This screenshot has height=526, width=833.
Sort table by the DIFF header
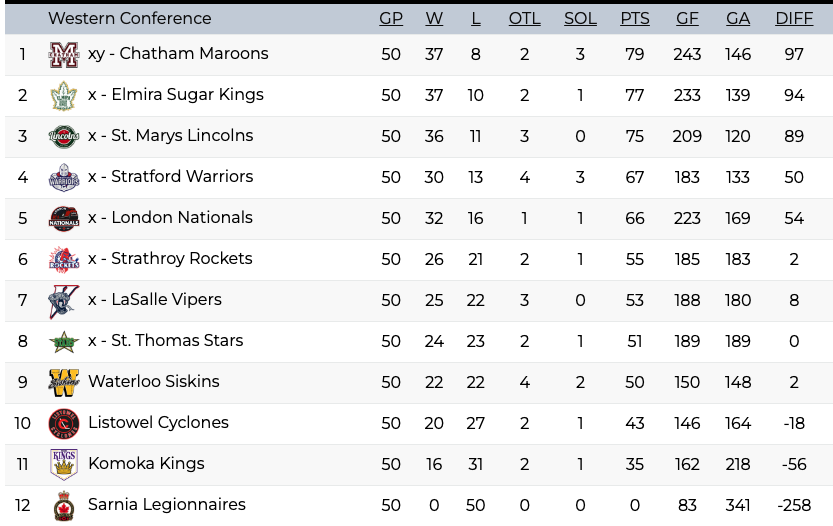794,19
